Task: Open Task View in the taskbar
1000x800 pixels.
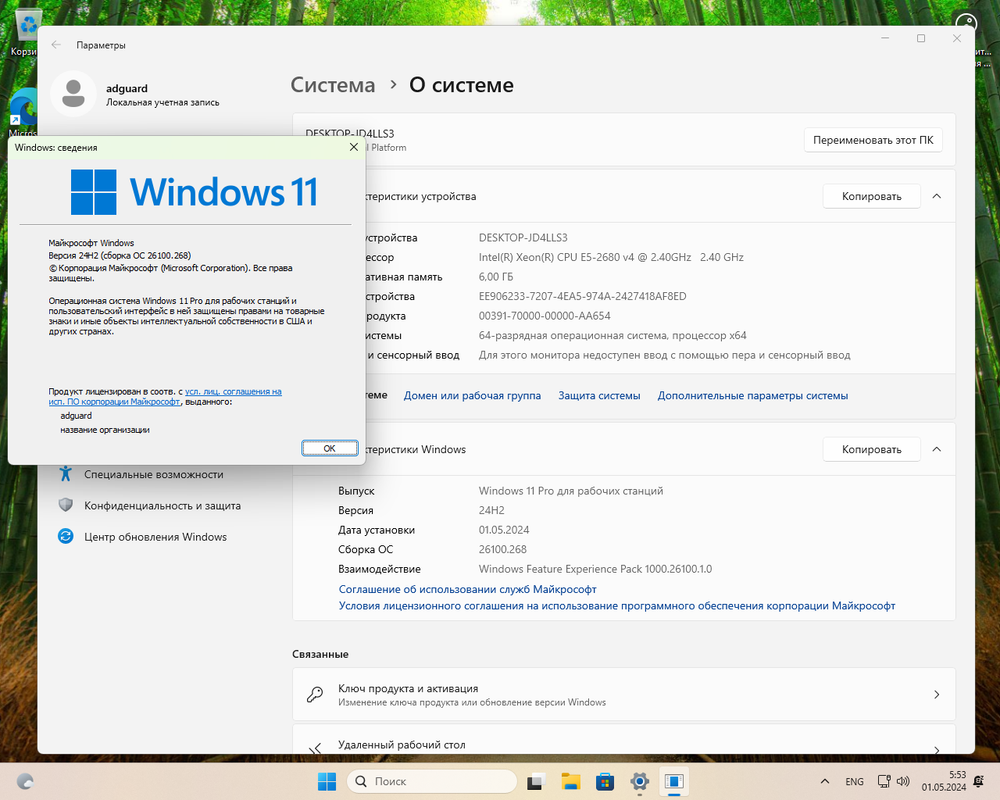Action: [x=536, y=781]
